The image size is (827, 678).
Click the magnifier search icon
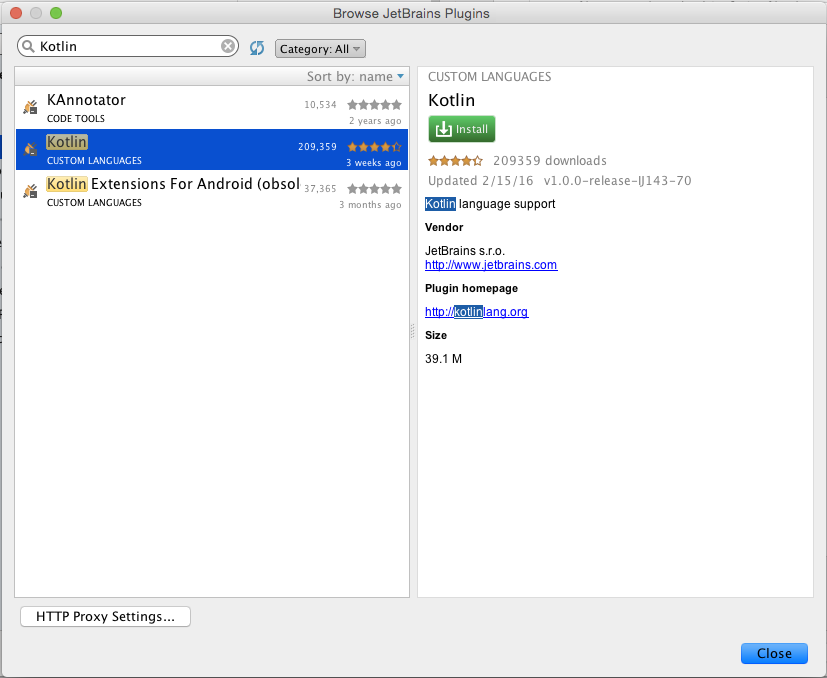pyautogui.click(x=28, y=46)
